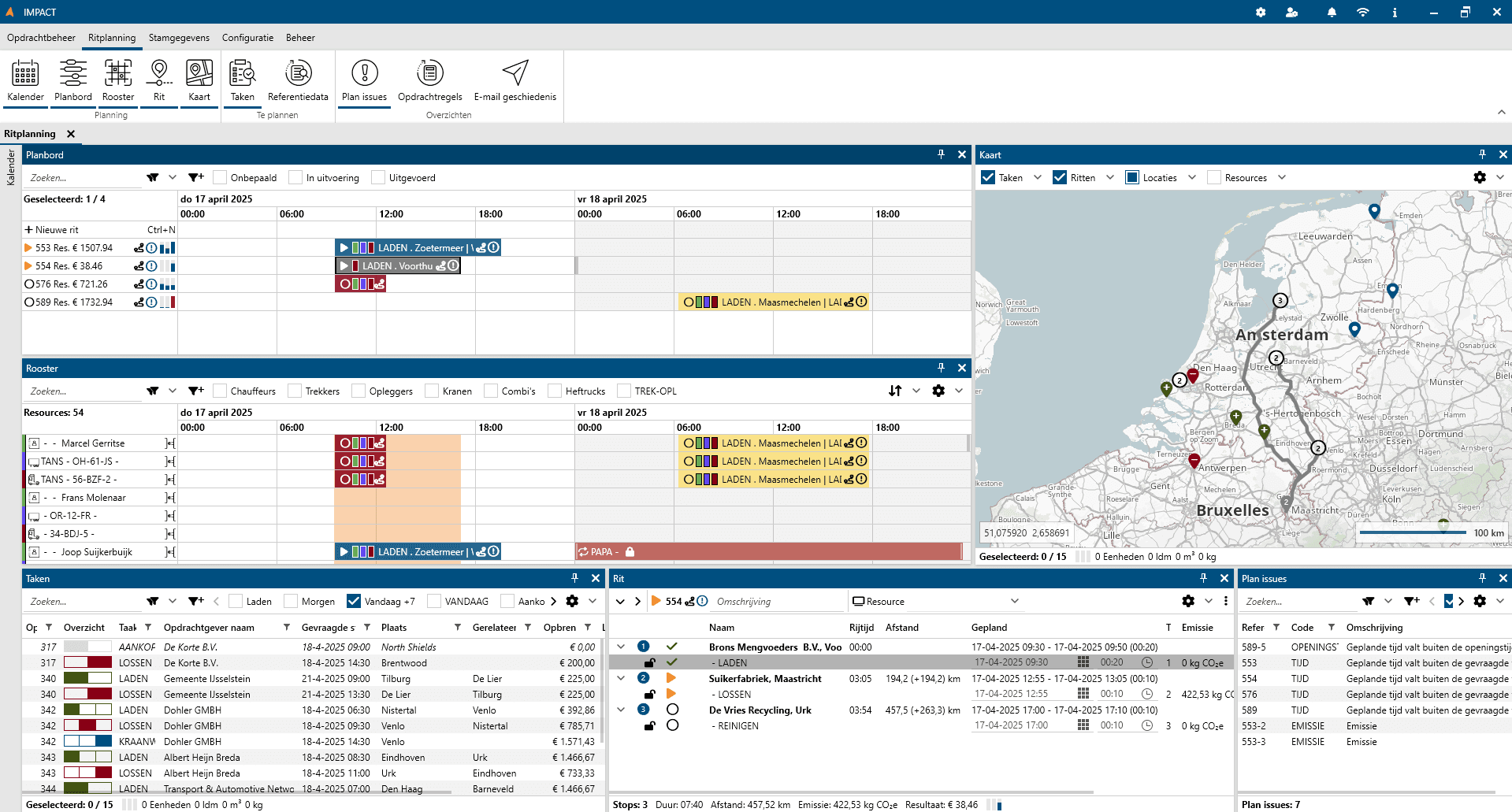
Task: Enable the Onbepaald checkbox in Planbord
Action: 220,178
